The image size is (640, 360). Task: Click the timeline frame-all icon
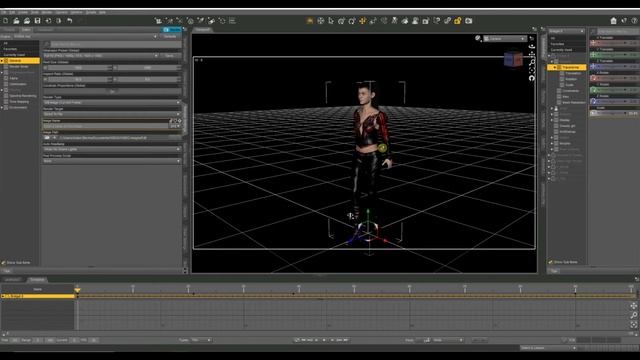click(x=633, y=324)
